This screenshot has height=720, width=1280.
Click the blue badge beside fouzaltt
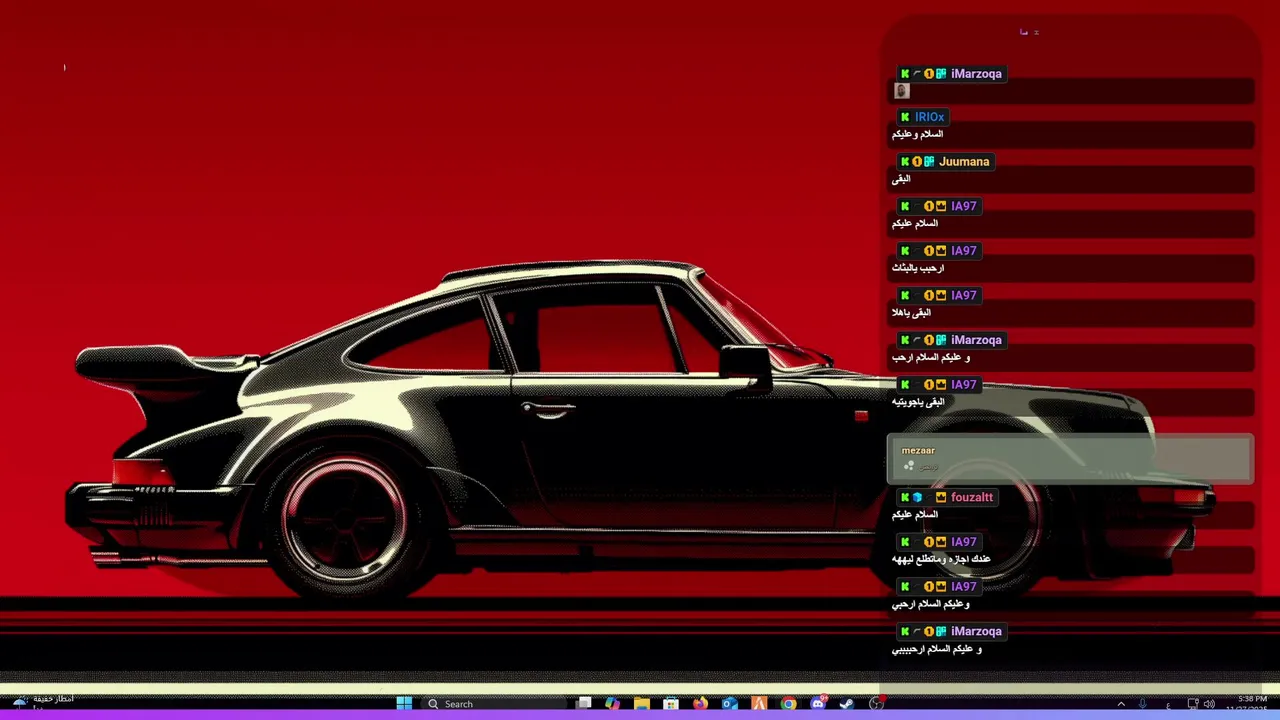[x=917, y=497]
